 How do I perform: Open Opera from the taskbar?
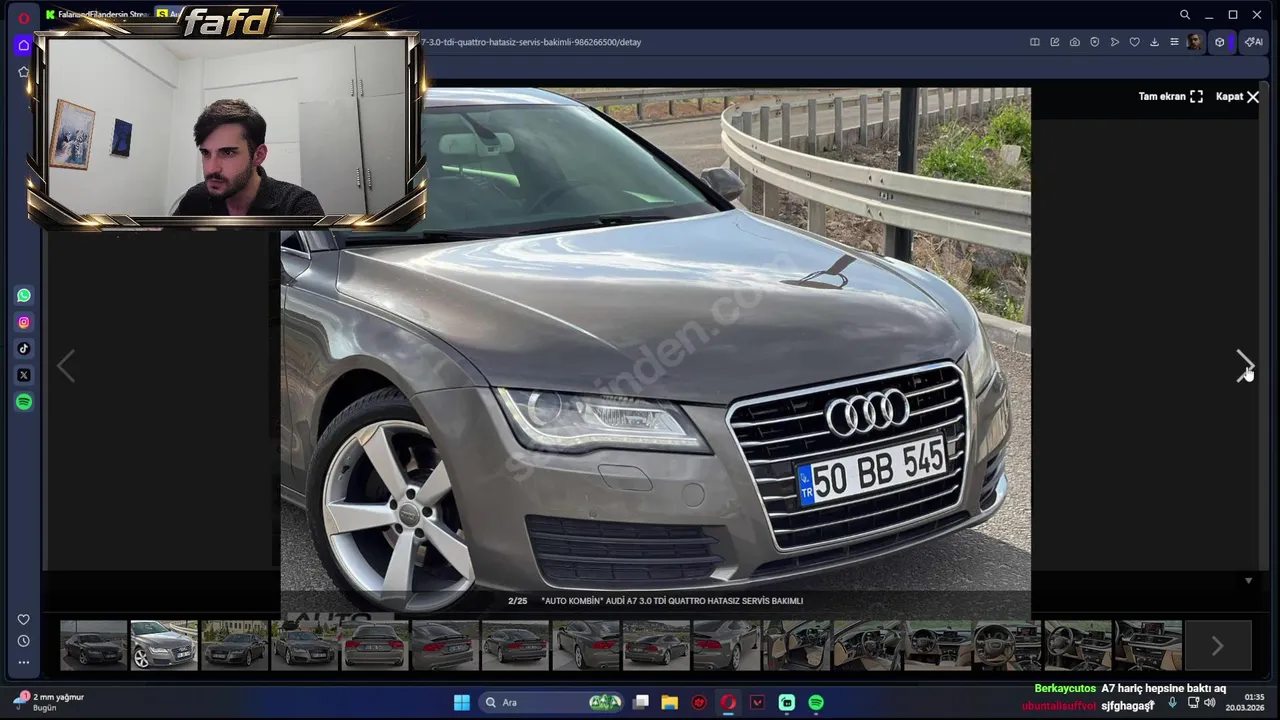click(728, 702)
